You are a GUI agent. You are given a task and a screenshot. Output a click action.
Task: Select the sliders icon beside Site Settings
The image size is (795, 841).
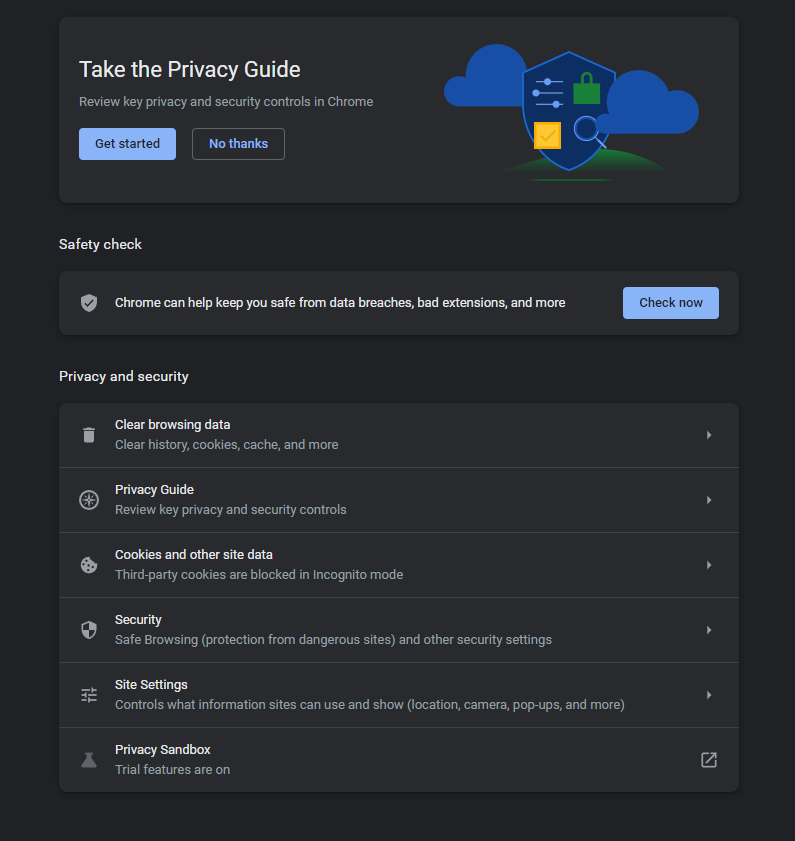click(x=88, y=694)
